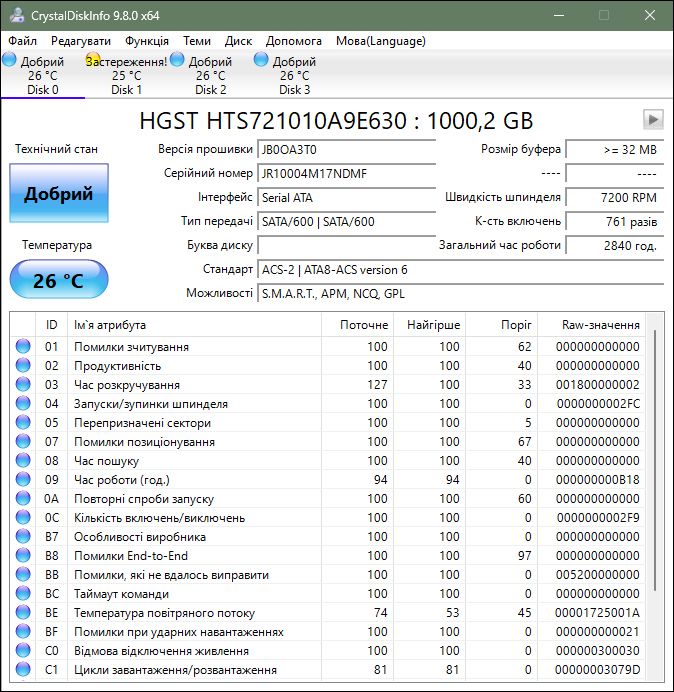The height and width of the screenshot is (692, 674).
Task: Switch to Disk 0 tab
Action: 43,75
